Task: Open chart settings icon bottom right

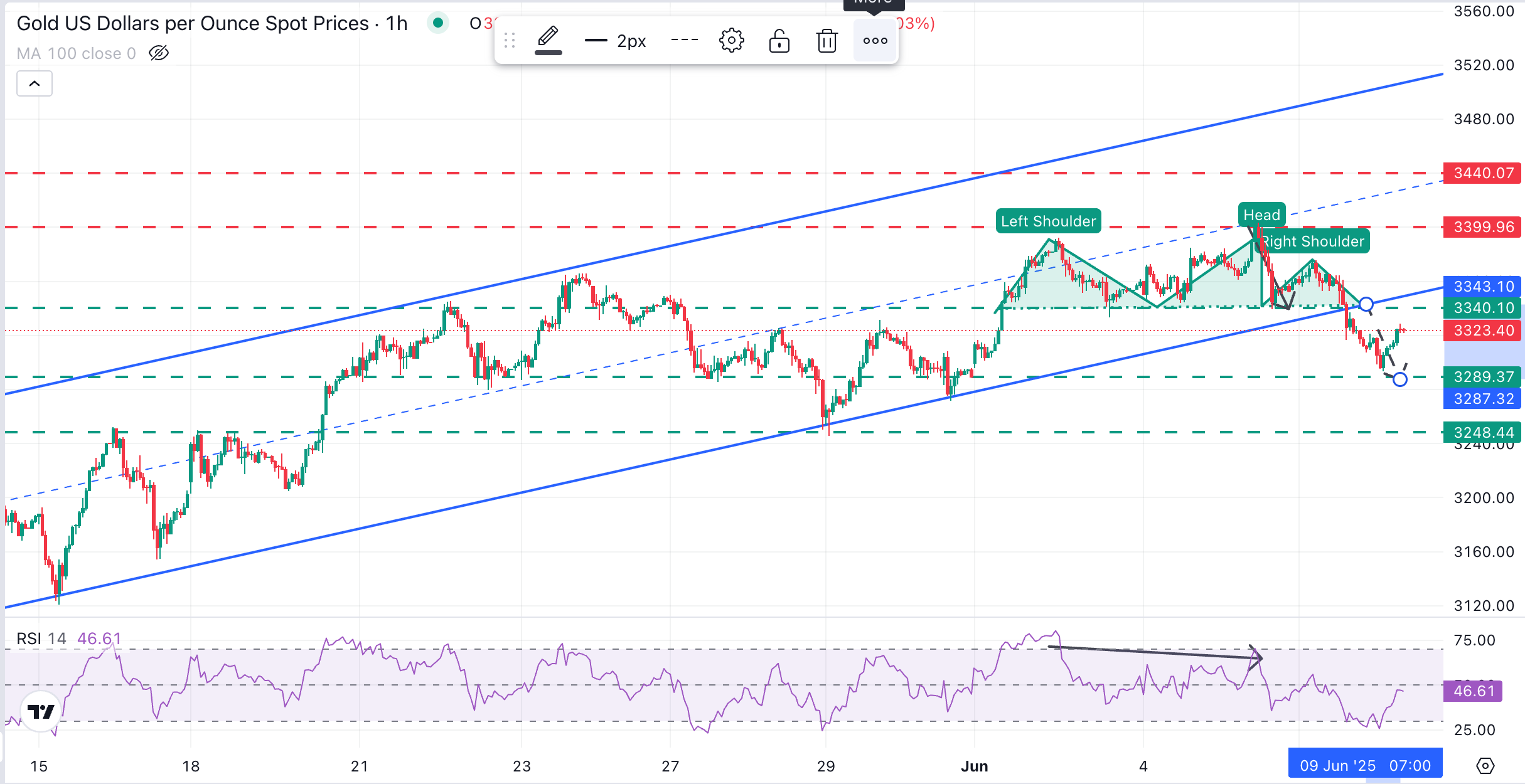Action: (1485, 766)
